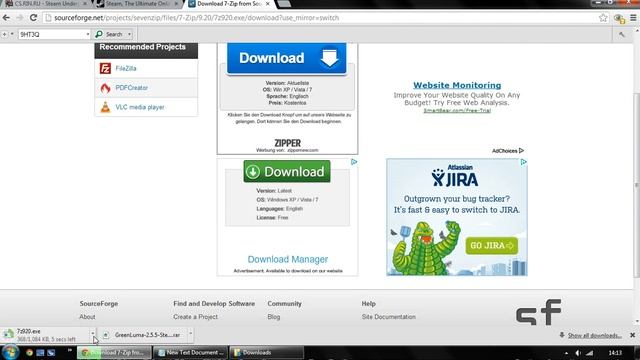The width and height of the screenshot is (640, 360).
Task: Open the FileZilla project link
Action: (126, 69)
